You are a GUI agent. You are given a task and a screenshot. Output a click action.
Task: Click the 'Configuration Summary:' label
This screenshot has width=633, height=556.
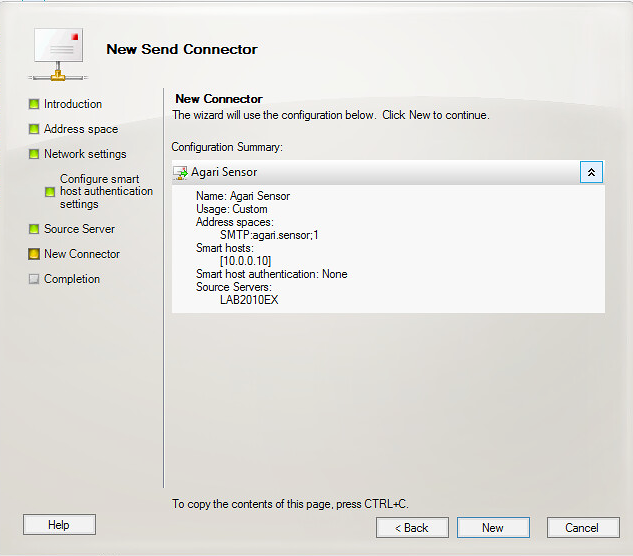click(227, 147)
